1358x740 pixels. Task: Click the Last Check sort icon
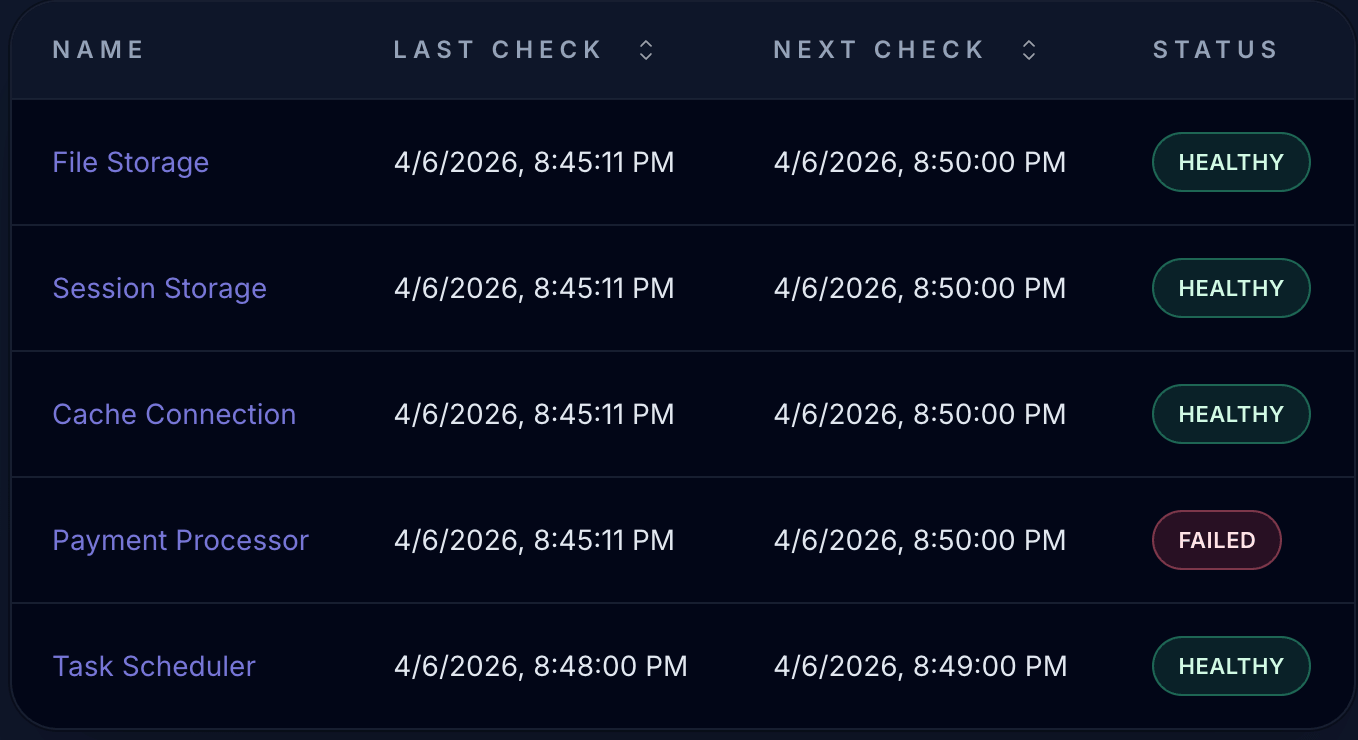click(x=646, y=50)
